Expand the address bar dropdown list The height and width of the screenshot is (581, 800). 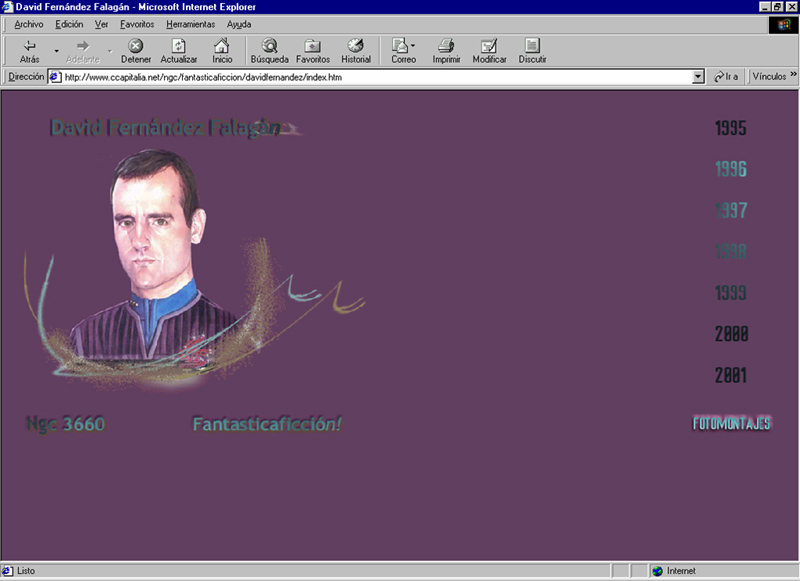[698, 77]
